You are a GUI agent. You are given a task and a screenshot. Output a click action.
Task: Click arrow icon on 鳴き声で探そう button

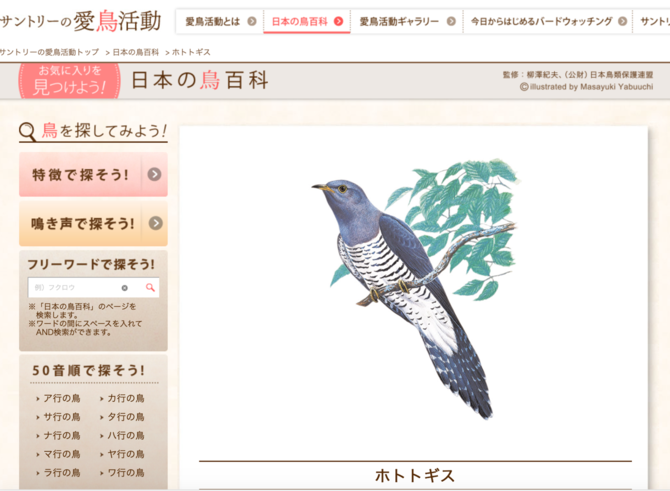pos(156,223)
